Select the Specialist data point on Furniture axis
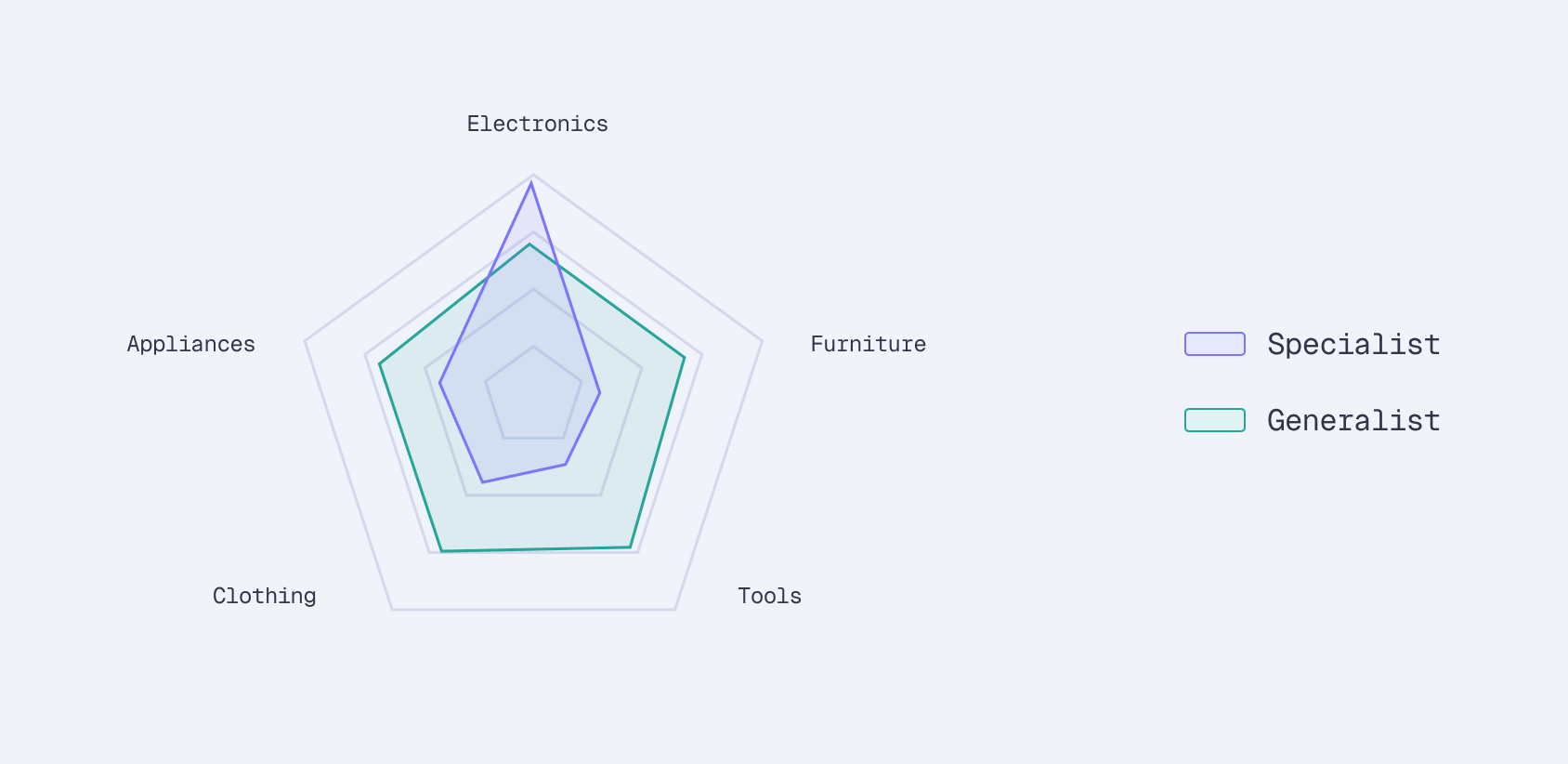1568x764 pixels. (x=600, y=393)
